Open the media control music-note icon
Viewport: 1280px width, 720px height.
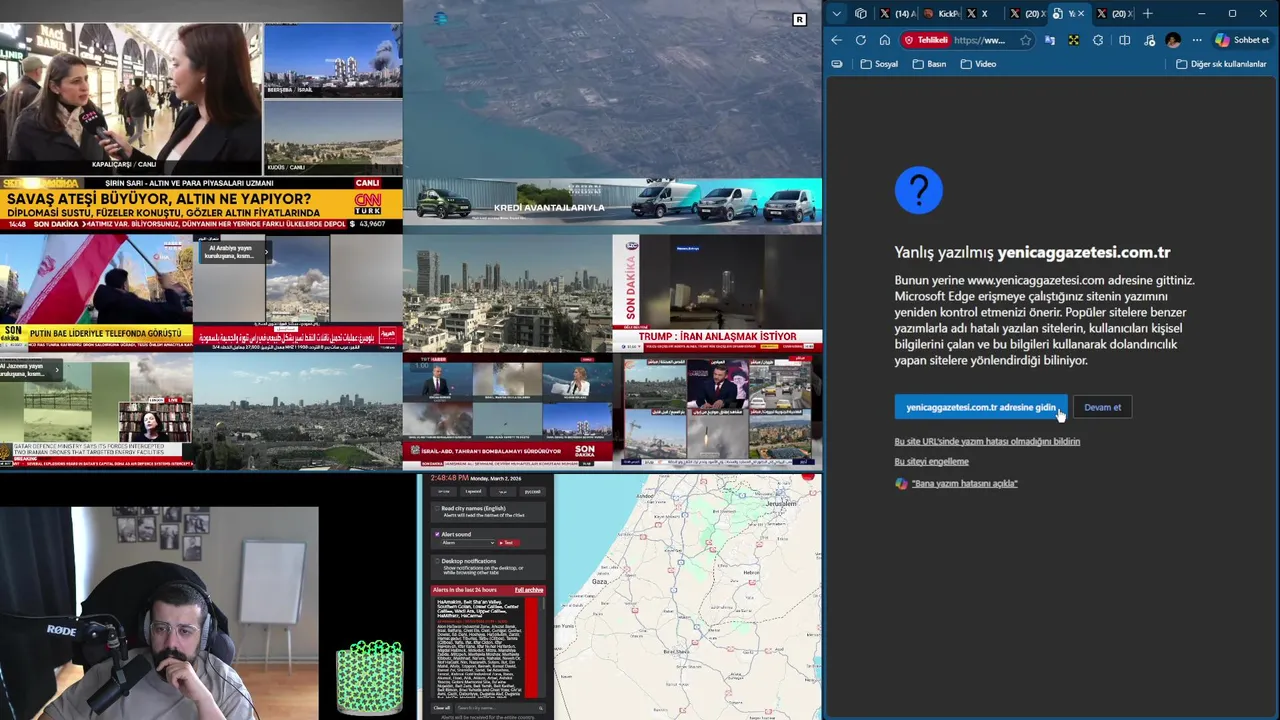[x=1149, y=40]
